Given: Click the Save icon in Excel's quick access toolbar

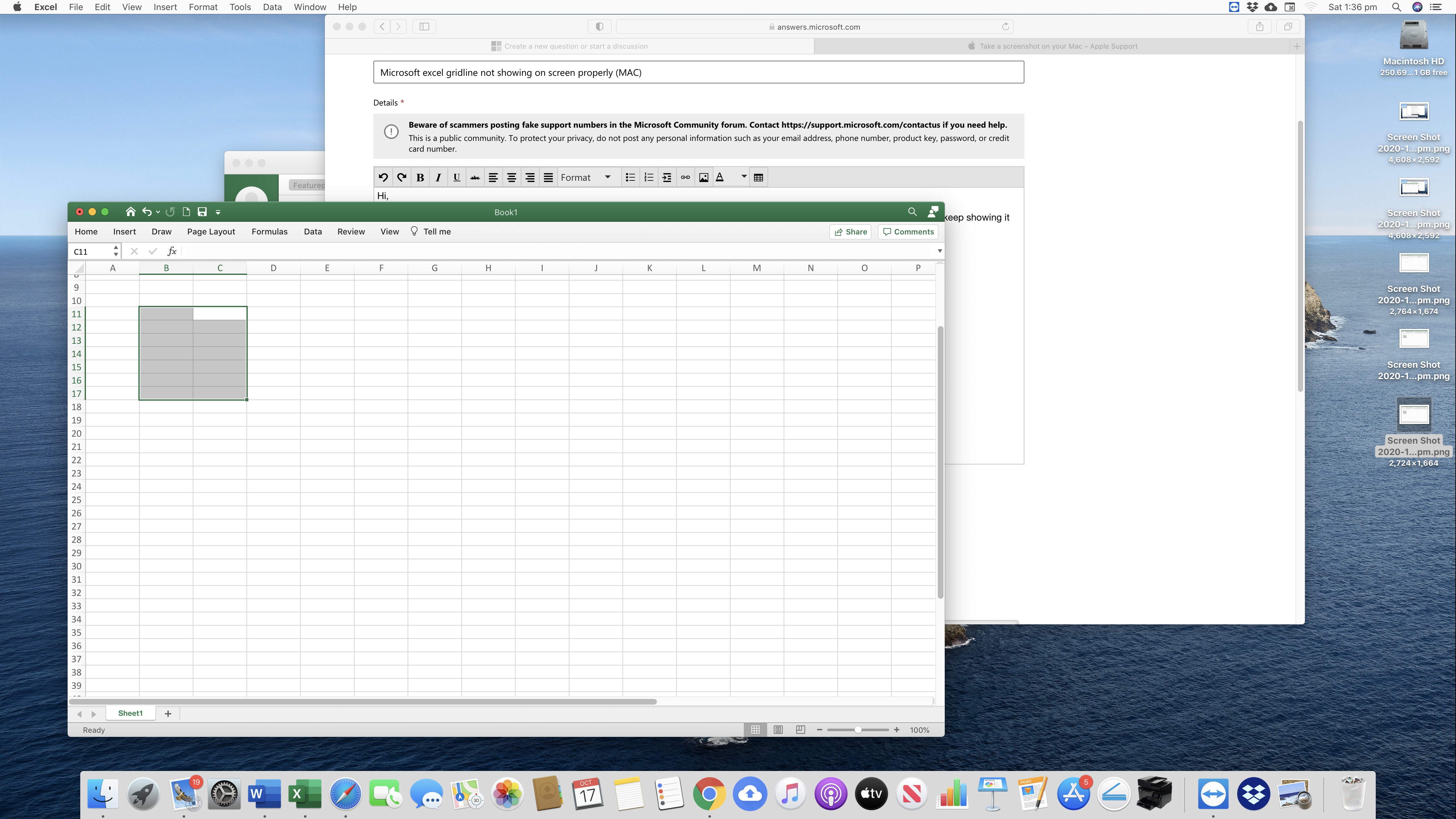Looking at the screenshot, I should (202, 212).
